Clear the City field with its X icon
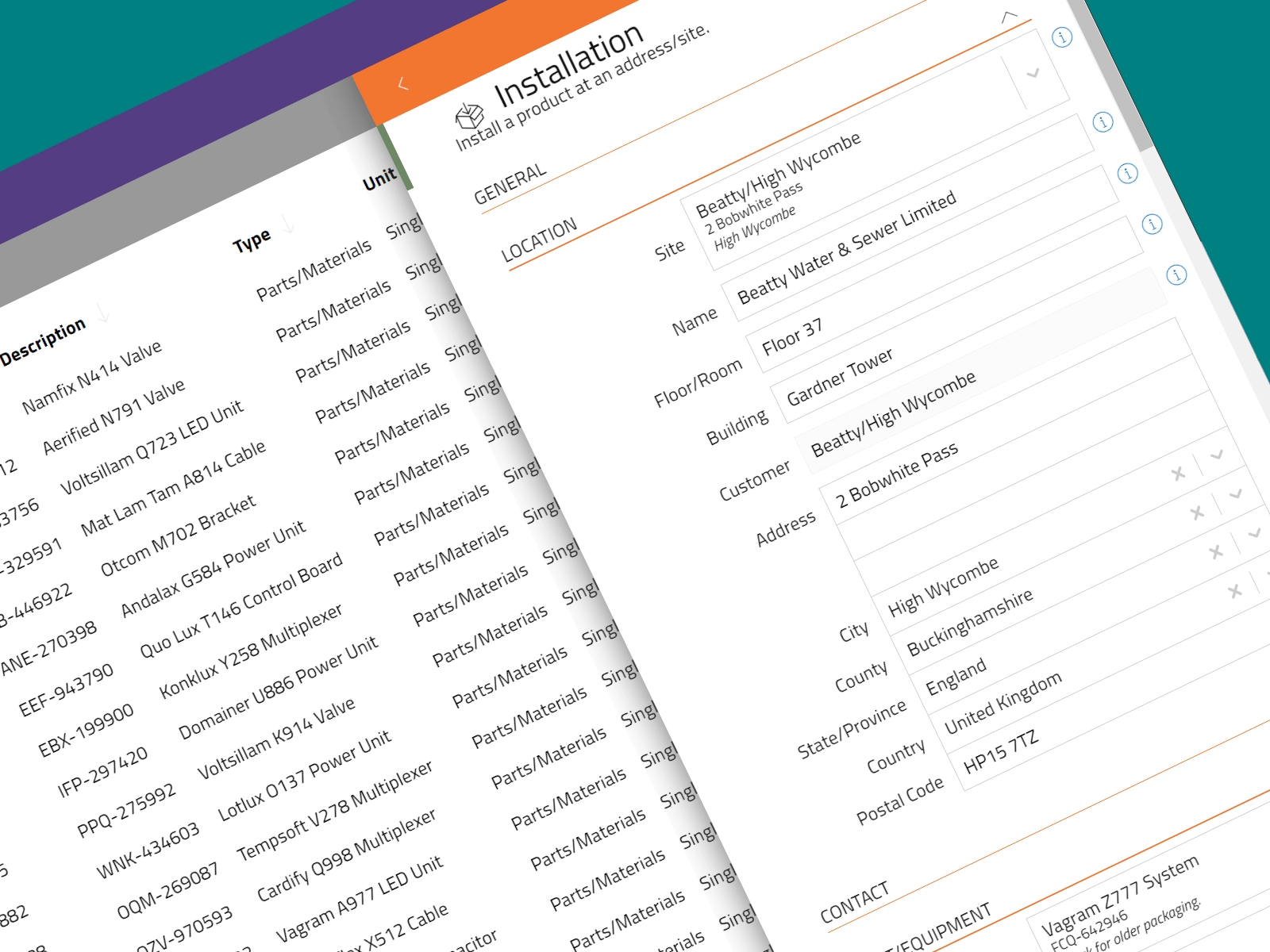 [x=1178, y=474]
